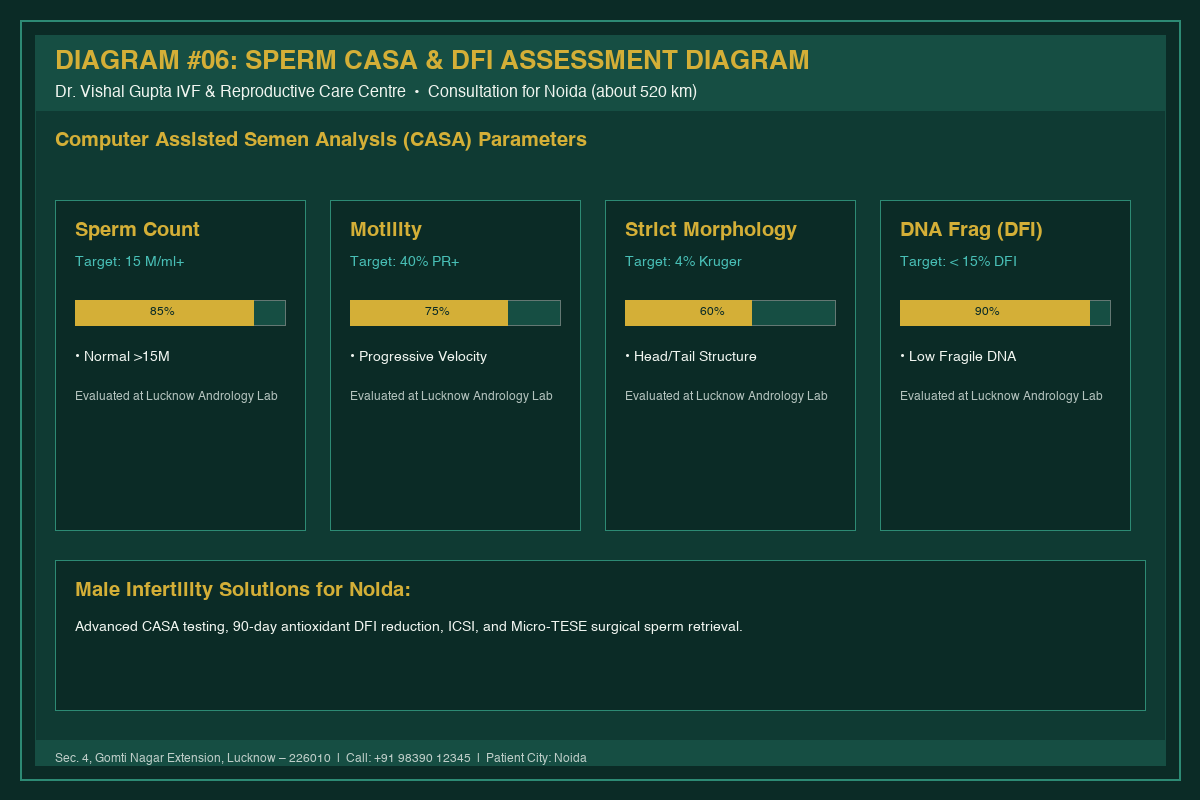Click the 'Advanced CASA testing' solutions paragraph

coord(409,627)
